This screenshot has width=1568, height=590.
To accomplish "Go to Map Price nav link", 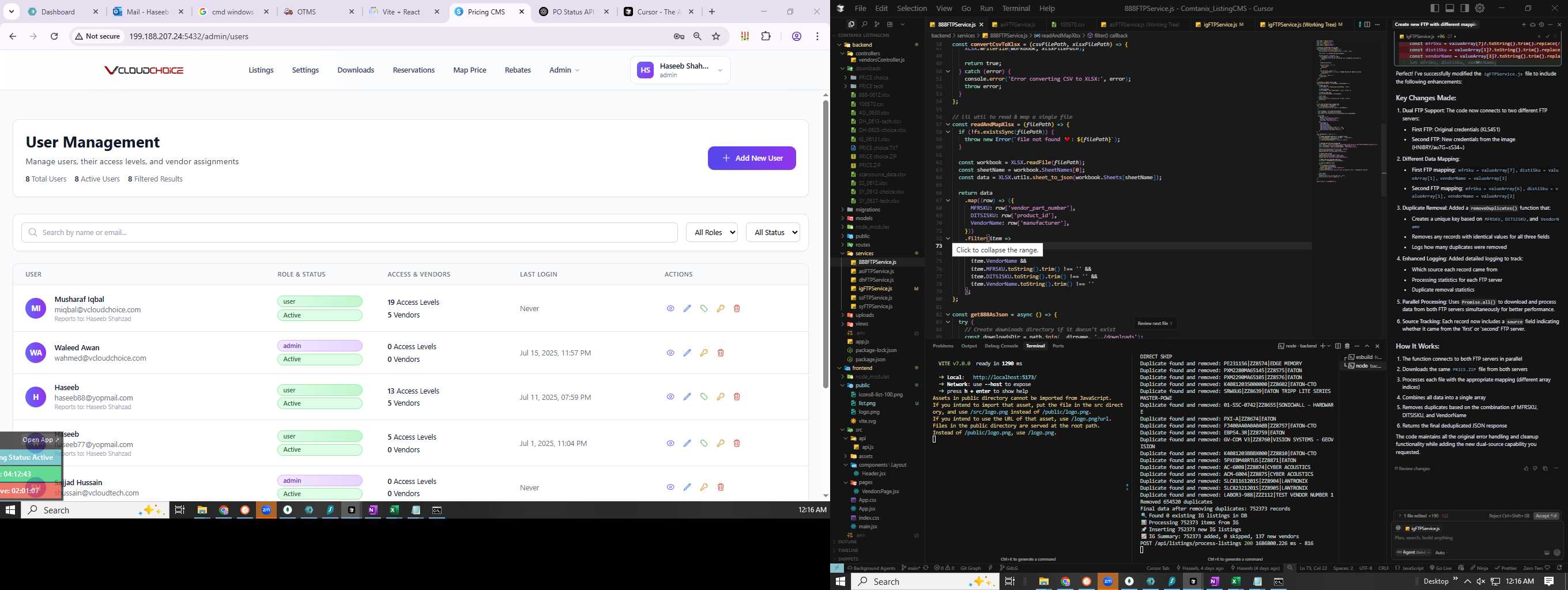I will [x=469, y=70].
